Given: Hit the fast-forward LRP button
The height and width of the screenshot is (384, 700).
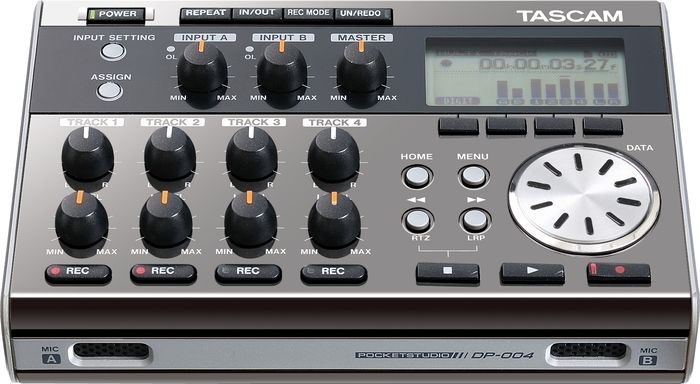Looking at the screenshot, I should pos(475,220).
